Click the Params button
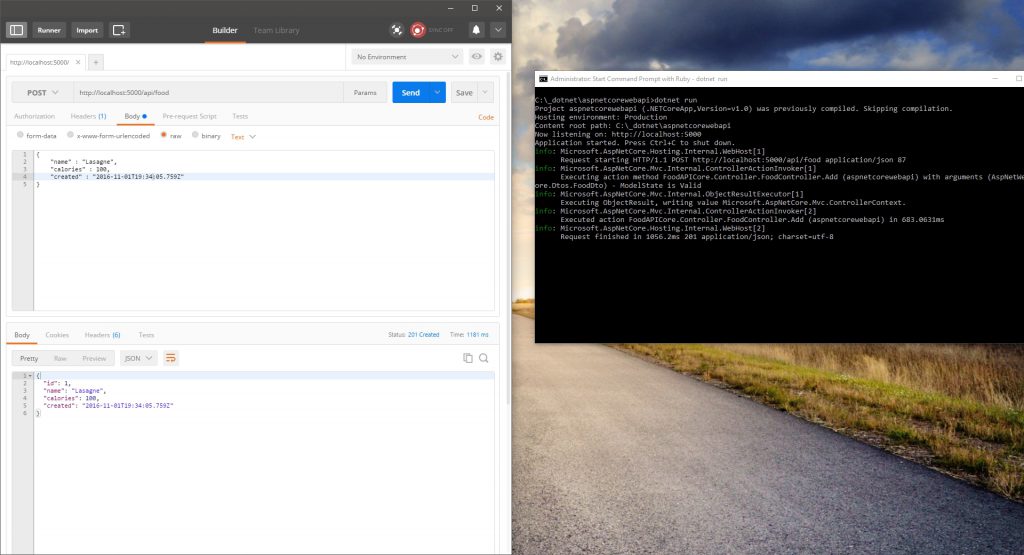Image resolution: width=1024 pixels, height=555 pixels. click(x=365, y=93)
